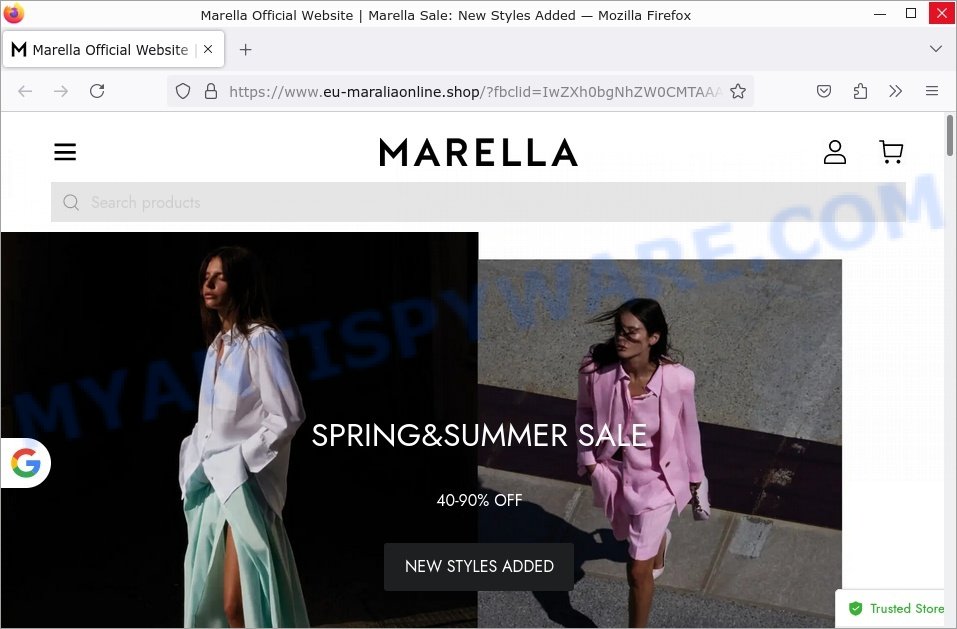The height and width of the screenshot is (629, 957).
Task: List all tabs dropdown arrow
Action: 936,49
